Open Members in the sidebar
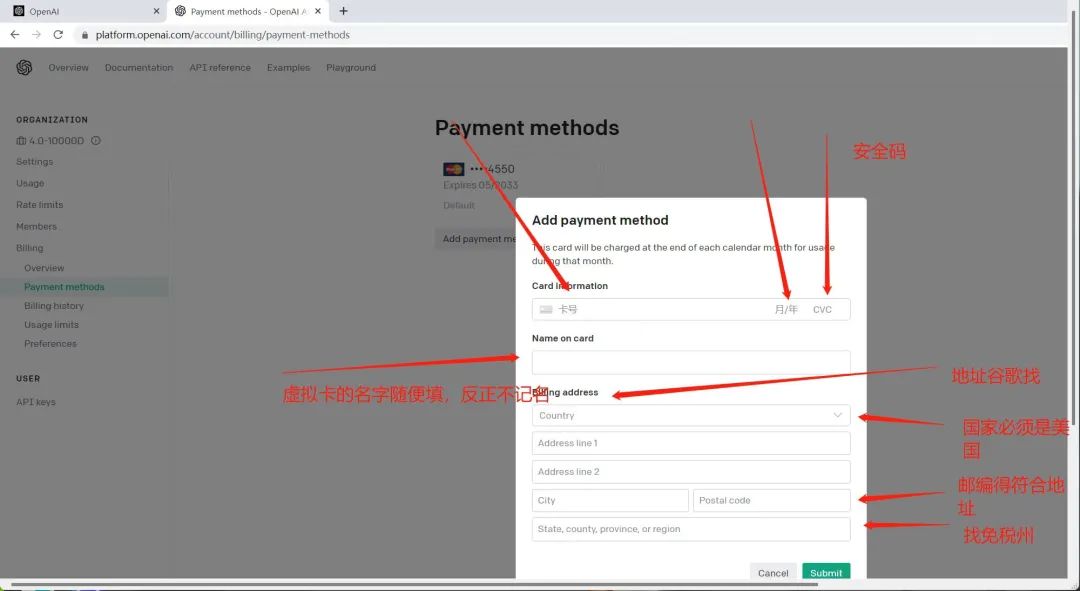 (37, 226)
